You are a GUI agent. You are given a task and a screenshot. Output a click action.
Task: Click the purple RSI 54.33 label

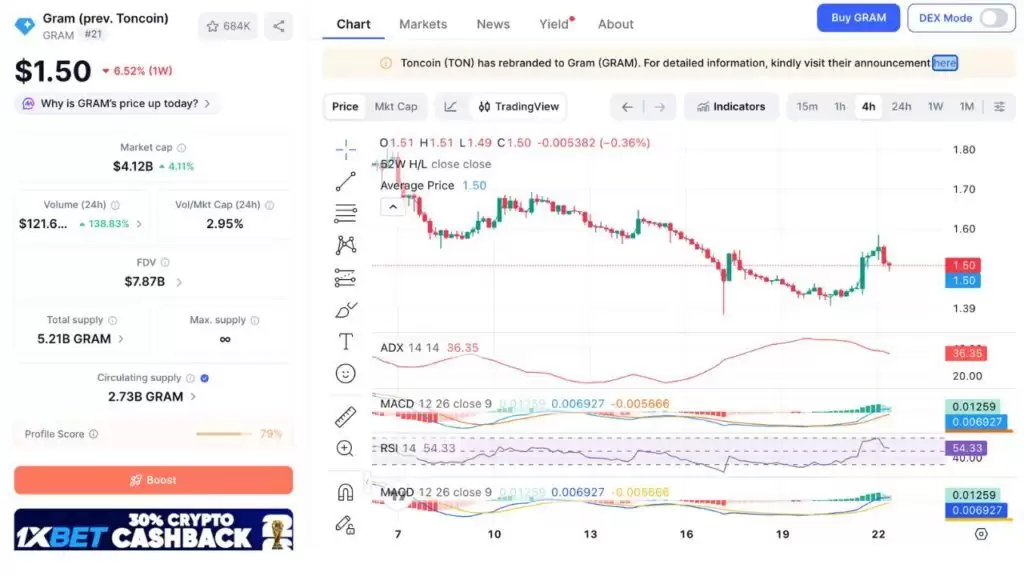[x=966, y=448]
